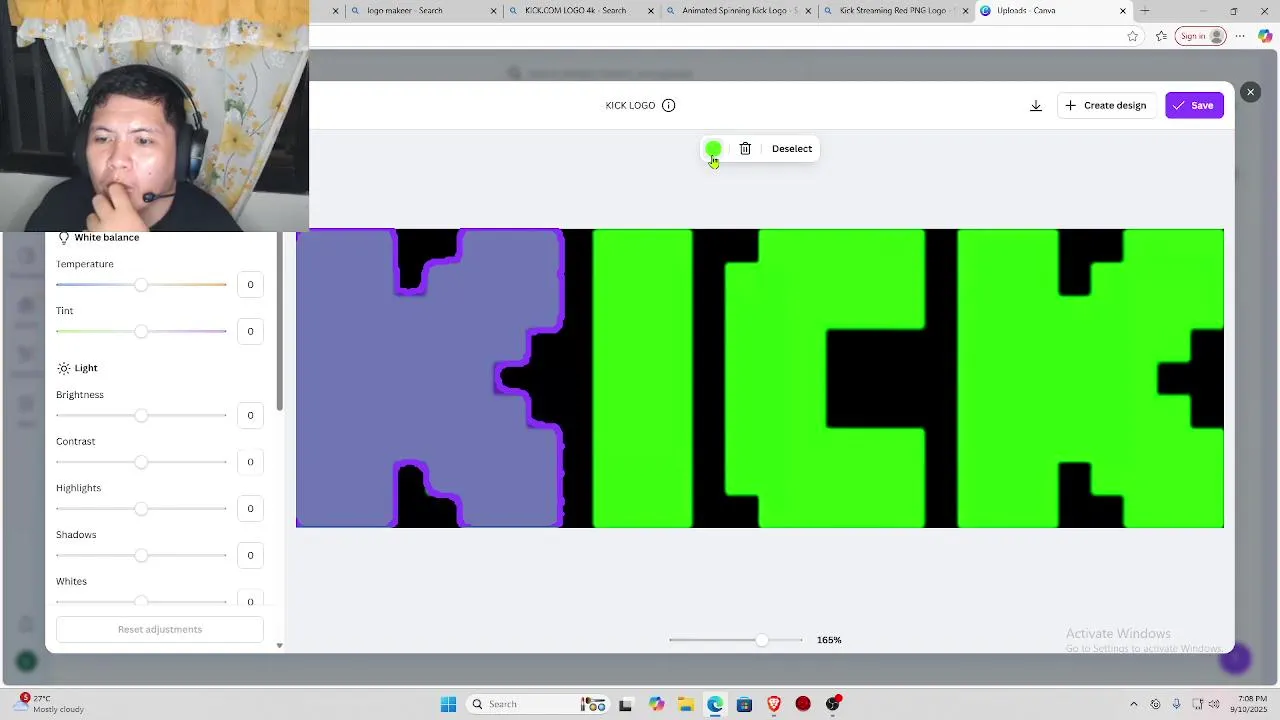The image size is (1280, 720).
Task: Close the logo makeer Search tab
Action: [493, 11]
